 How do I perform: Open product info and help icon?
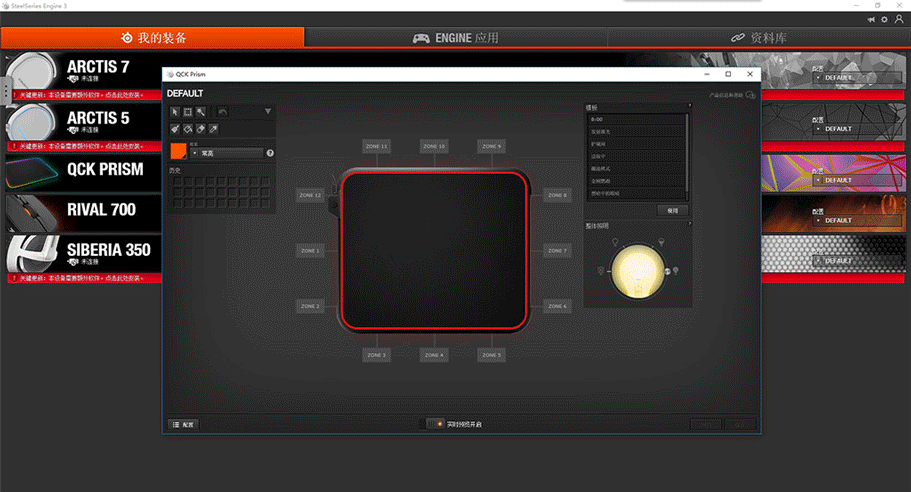tap(750, 95)
